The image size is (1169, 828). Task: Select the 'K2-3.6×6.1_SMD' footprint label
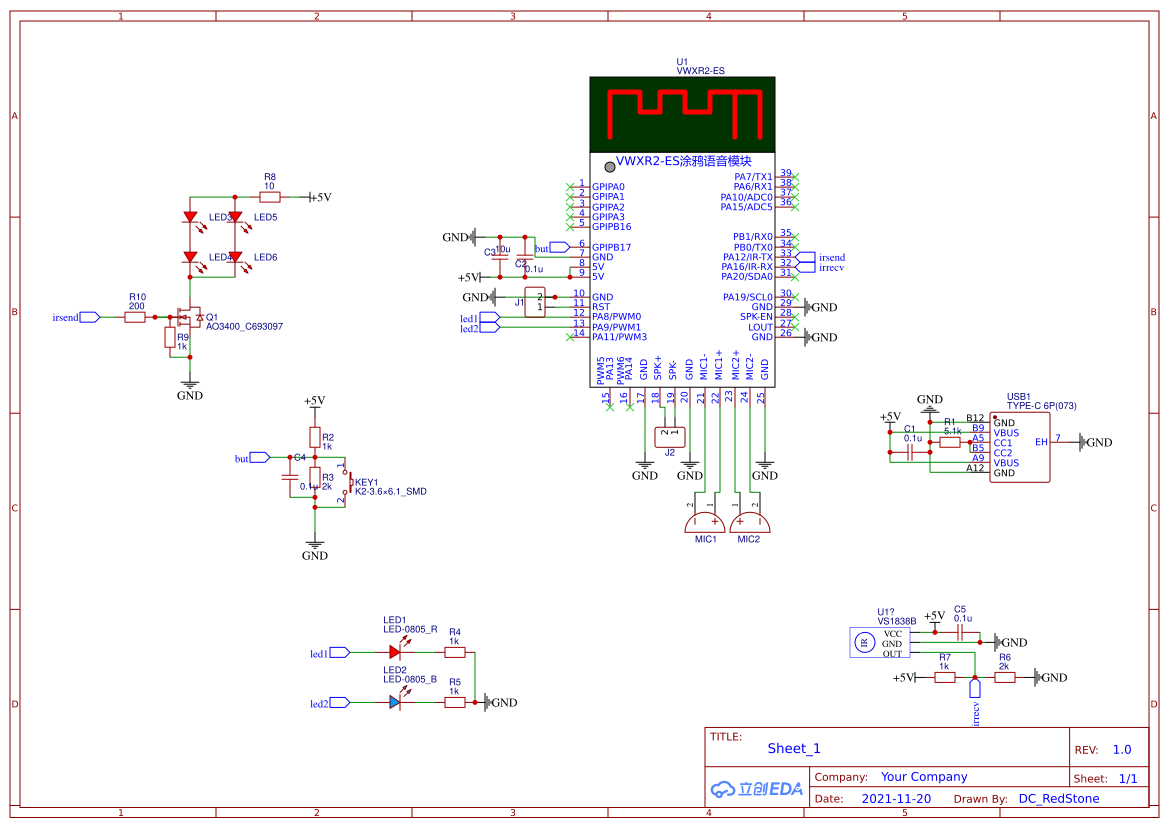pyautogui.click(x=391, y=491)
